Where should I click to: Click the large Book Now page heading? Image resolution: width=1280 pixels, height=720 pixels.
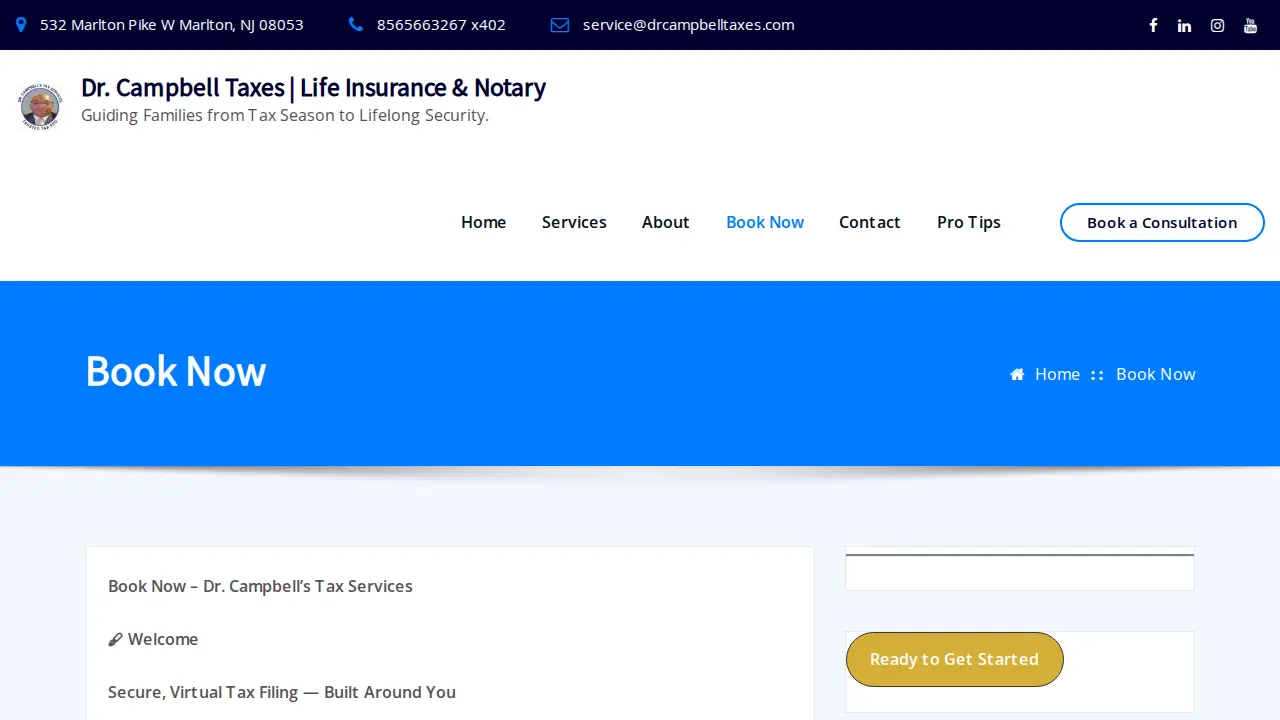tap(176, 371)
